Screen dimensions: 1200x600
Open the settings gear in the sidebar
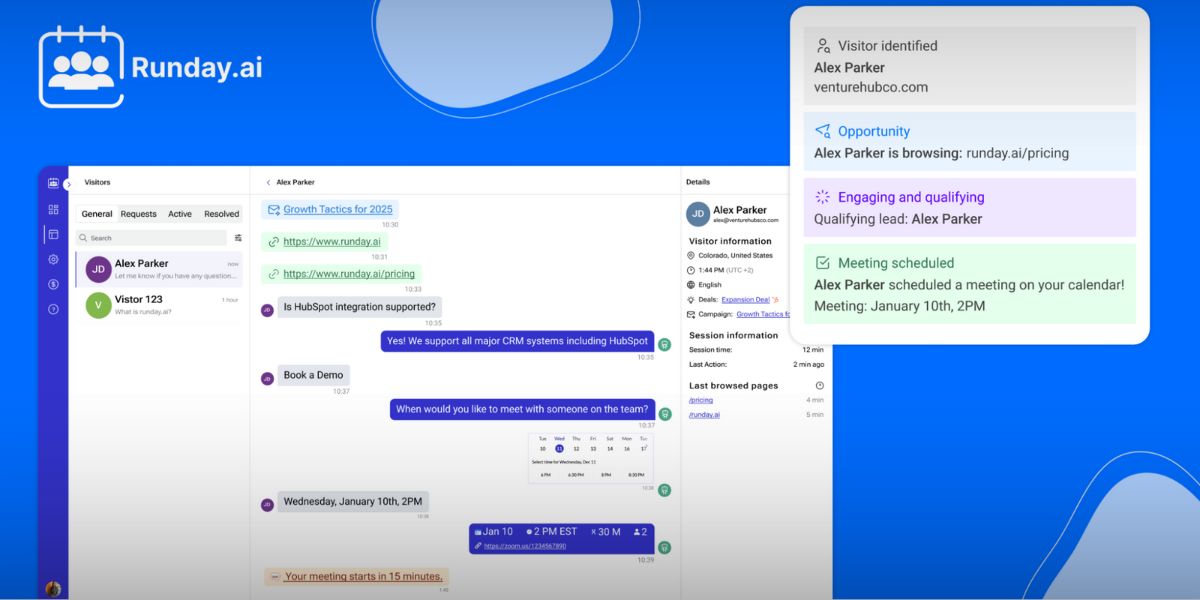click(x=53, y=259)
